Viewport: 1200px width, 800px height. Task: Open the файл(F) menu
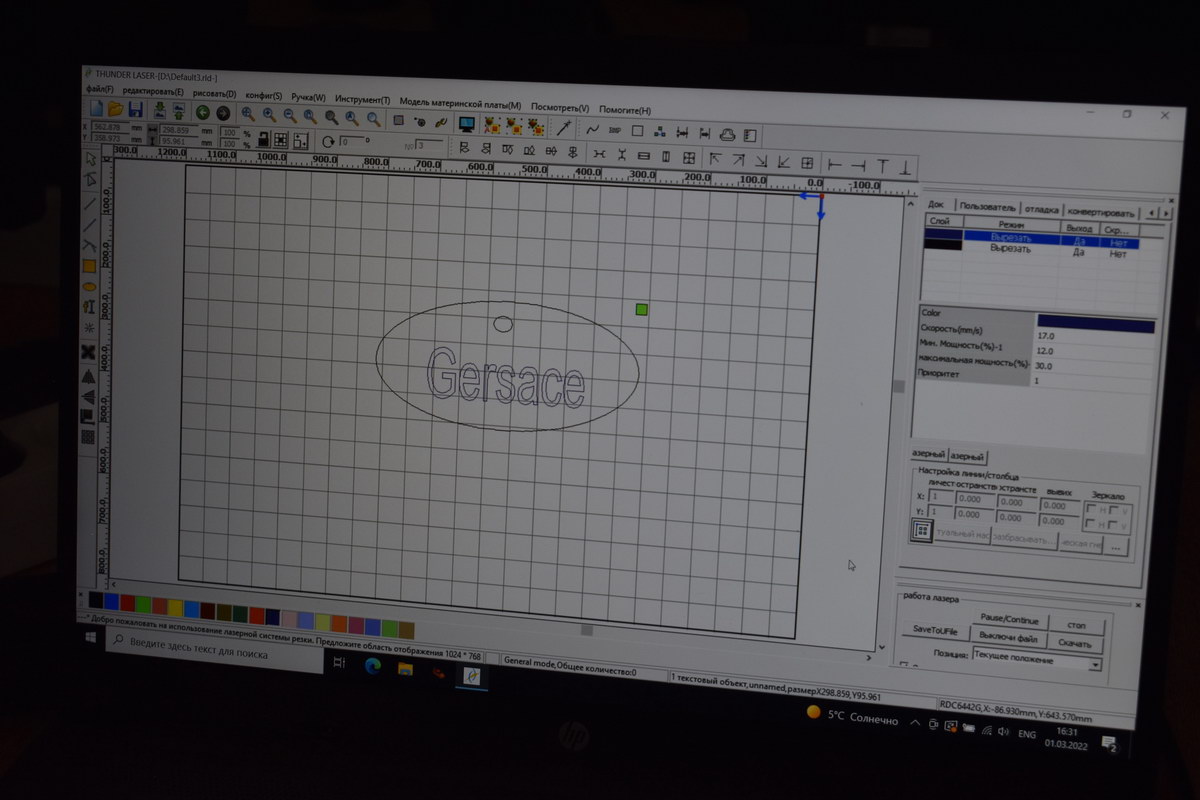click(x=100, y=88)
